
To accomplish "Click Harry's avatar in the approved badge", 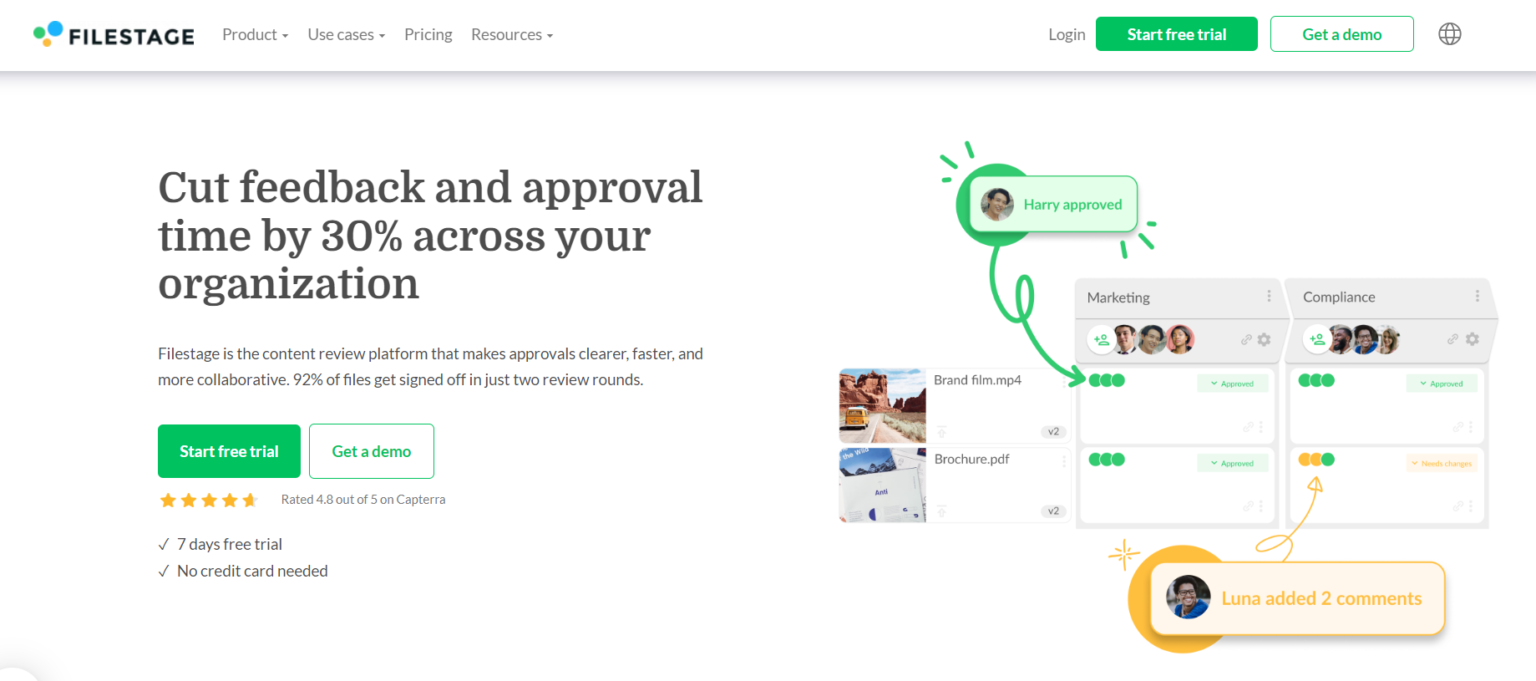I will 997,204.
